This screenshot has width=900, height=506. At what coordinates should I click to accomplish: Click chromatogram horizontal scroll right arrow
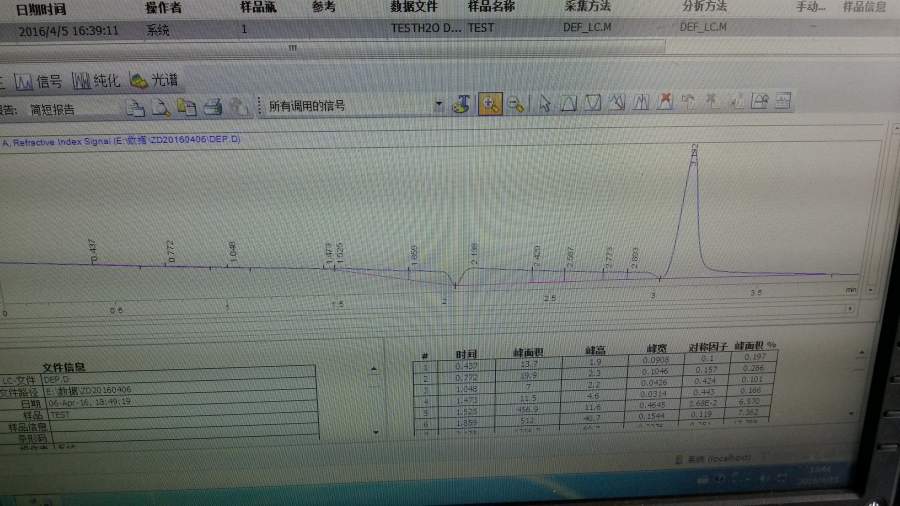850,309
